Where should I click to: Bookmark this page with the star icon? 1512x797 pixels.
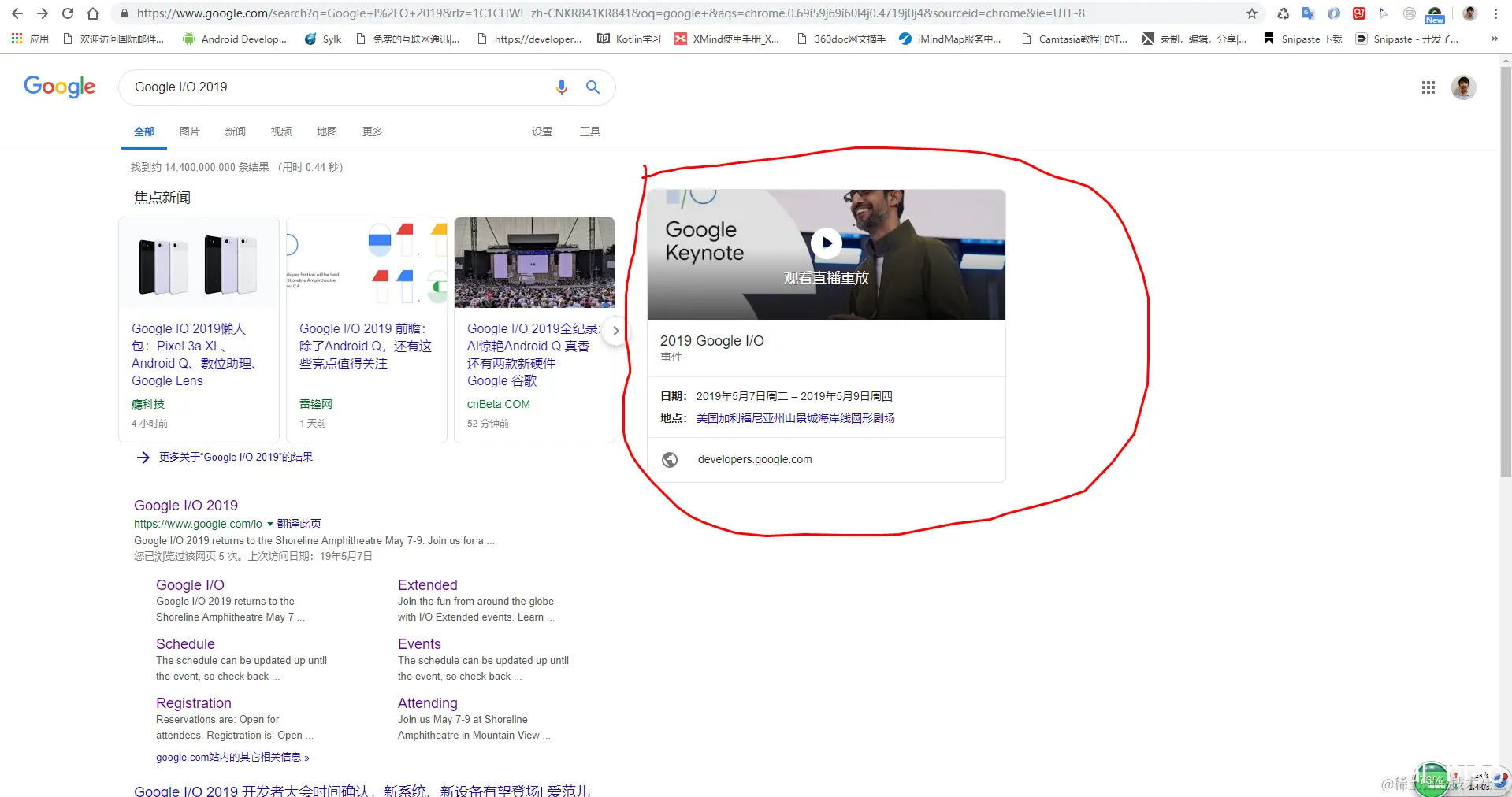click(x=1251, y=13)
